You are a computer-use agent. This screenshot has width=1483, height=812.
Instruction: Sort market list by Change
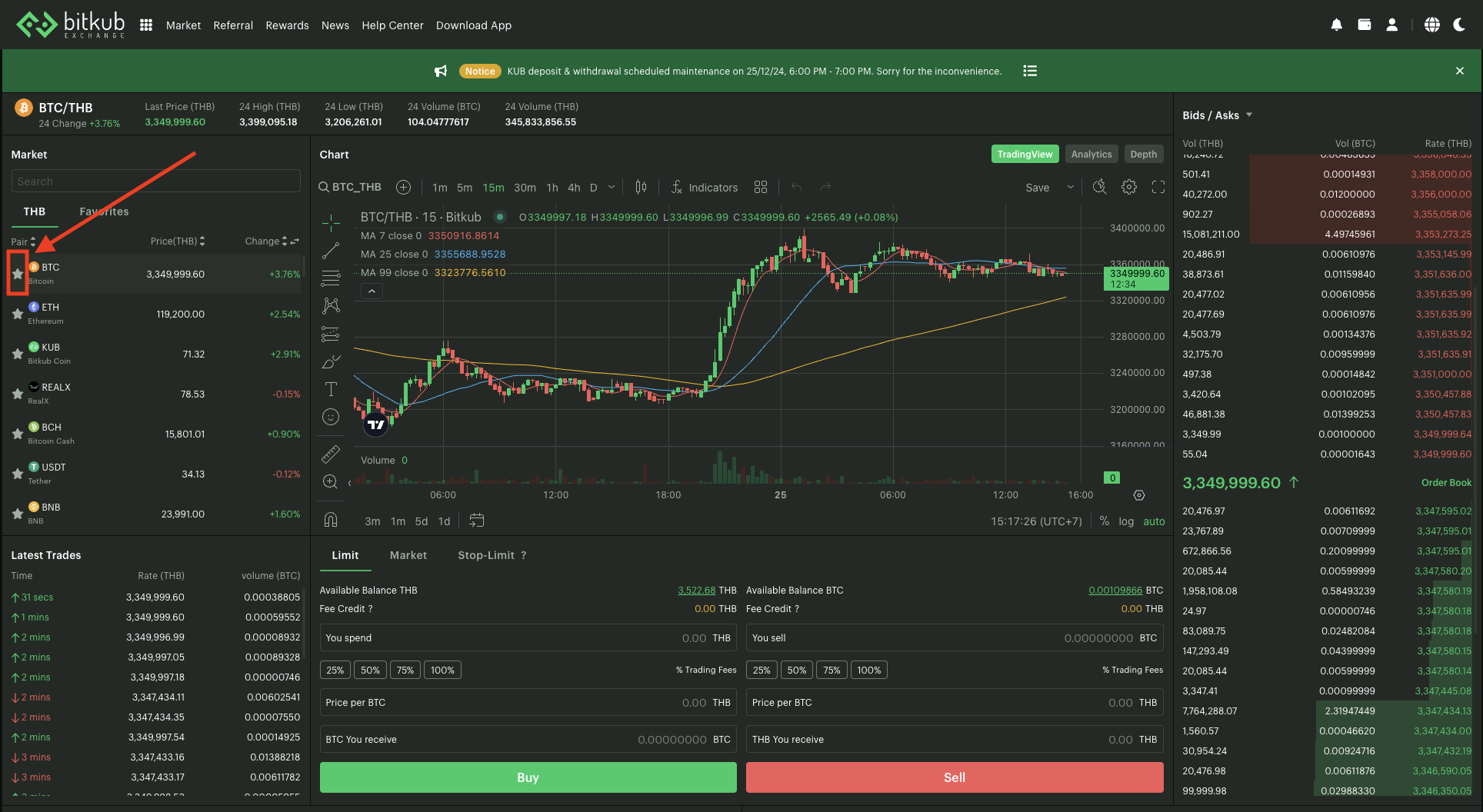click(x=266, y=241)
